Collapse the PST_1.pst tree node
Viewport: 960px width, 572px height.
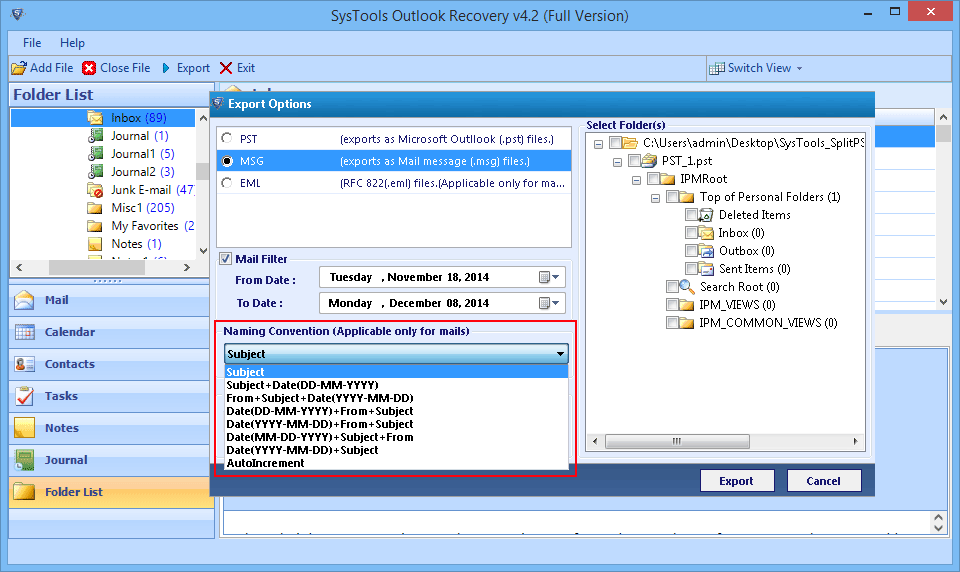click(617, 162)
